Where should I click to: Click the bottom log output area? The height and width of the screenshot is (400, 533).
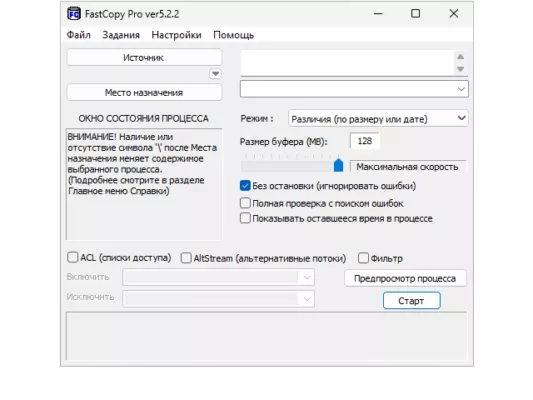point(266,336)
